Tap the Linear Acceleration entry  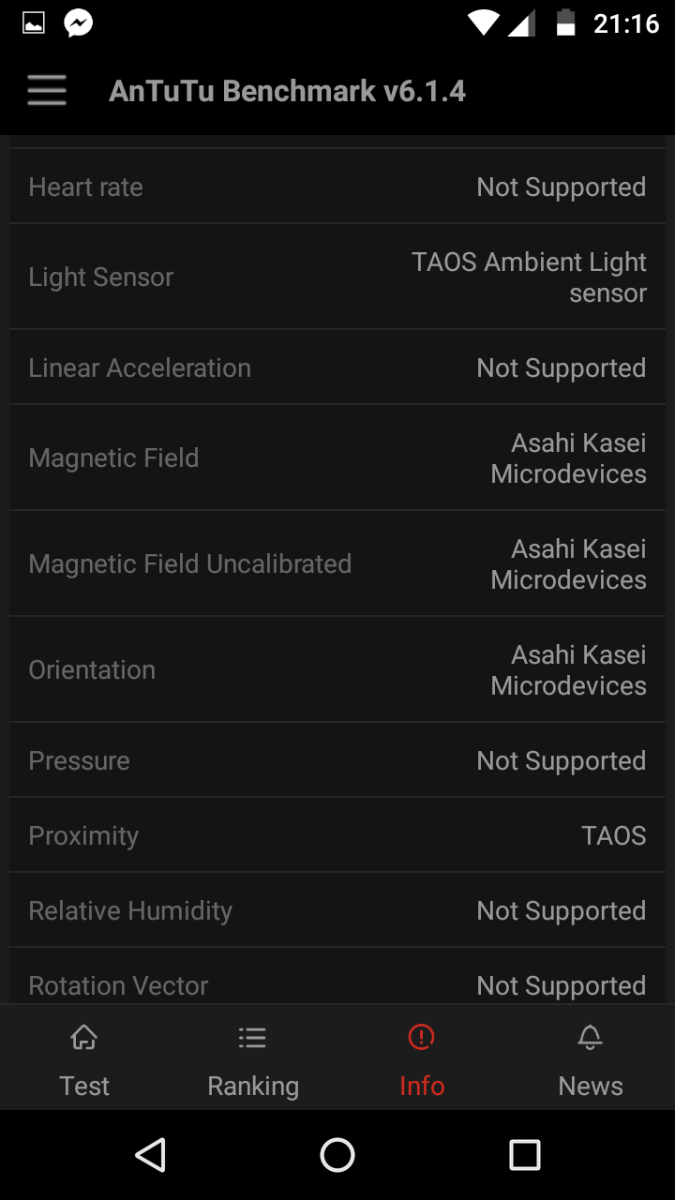coord(337,368)
